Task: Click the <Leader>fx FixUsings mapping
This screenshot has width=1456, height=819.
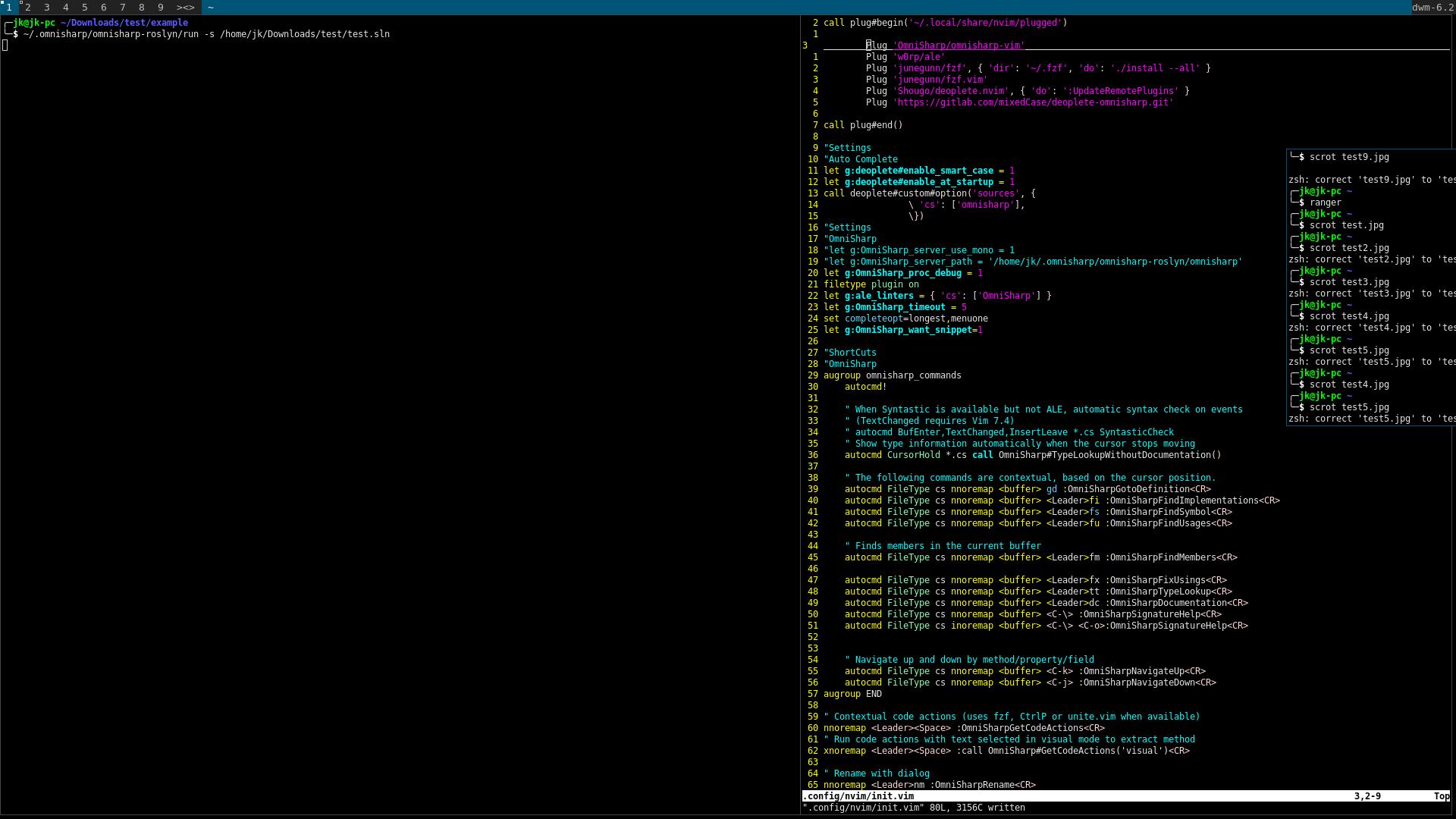Action: click(x=1036, y=580)
